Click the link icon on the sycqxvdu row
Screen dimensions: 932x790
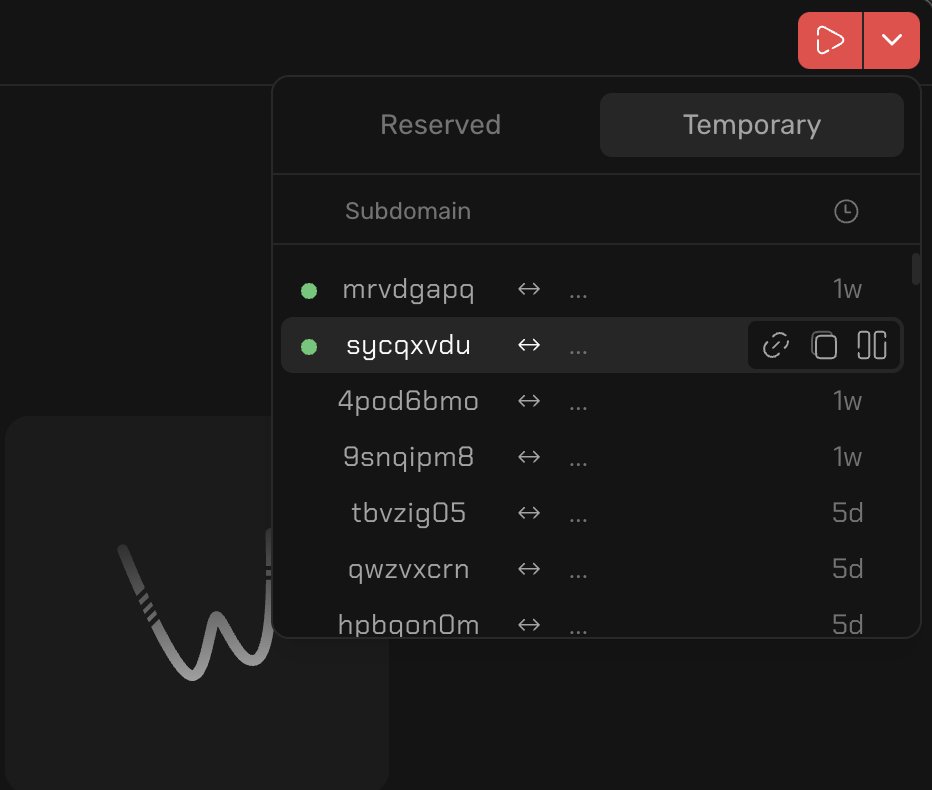776,346
